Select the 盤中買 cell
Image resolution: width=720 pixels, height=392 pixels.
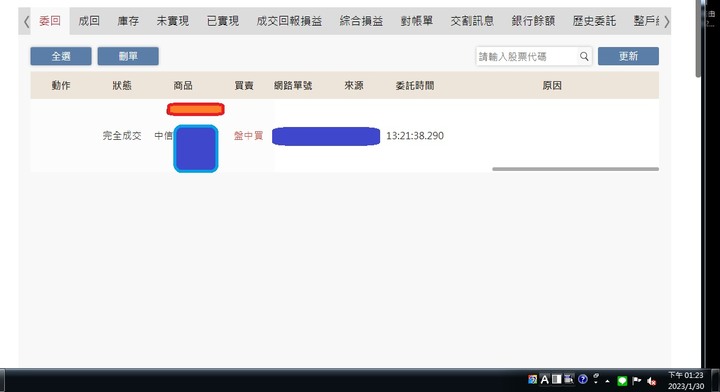click(x=248, y=135)
